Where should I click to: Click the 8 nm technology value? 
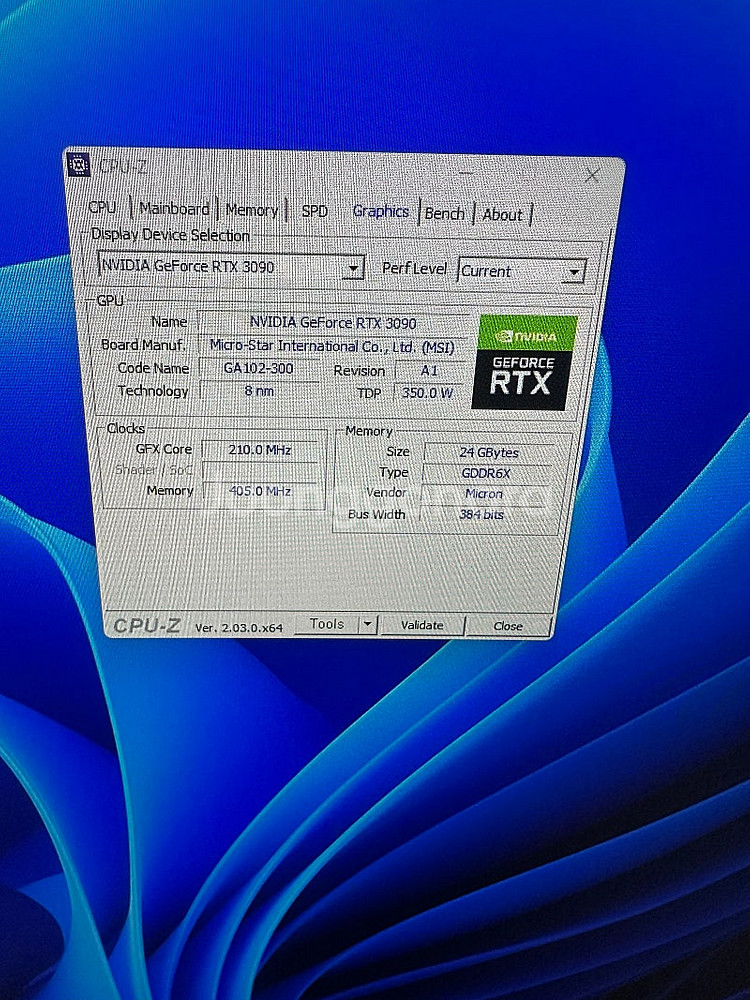[x=259, y=390]
